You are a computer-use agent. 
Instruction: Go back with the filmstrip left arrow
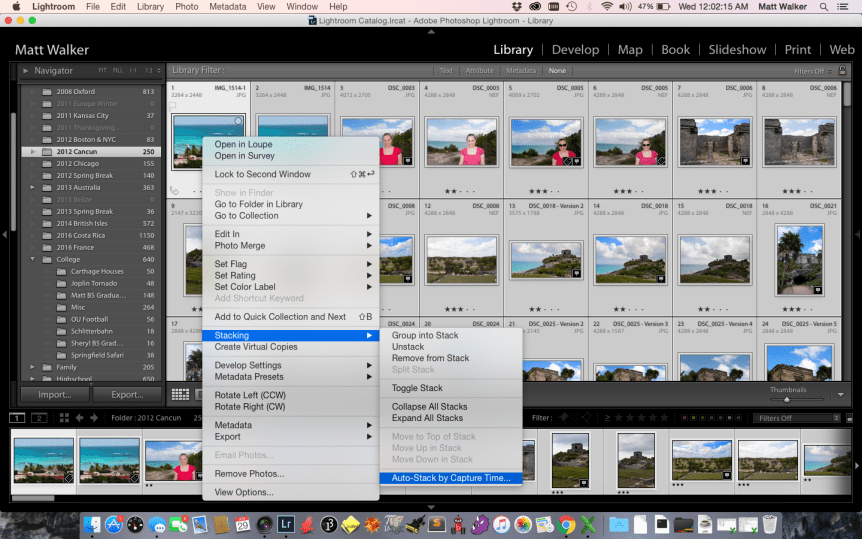coord(79,418)
